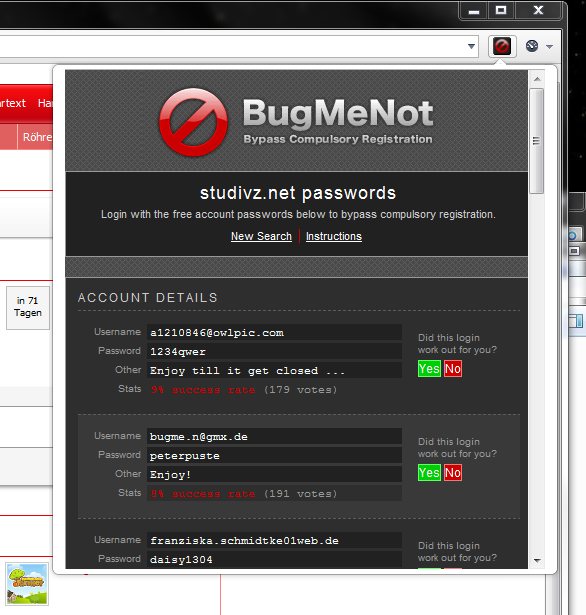The image size is (586, 615).
Task: Open the globe icon toolbar button
Action: click(x=532, y=46)
